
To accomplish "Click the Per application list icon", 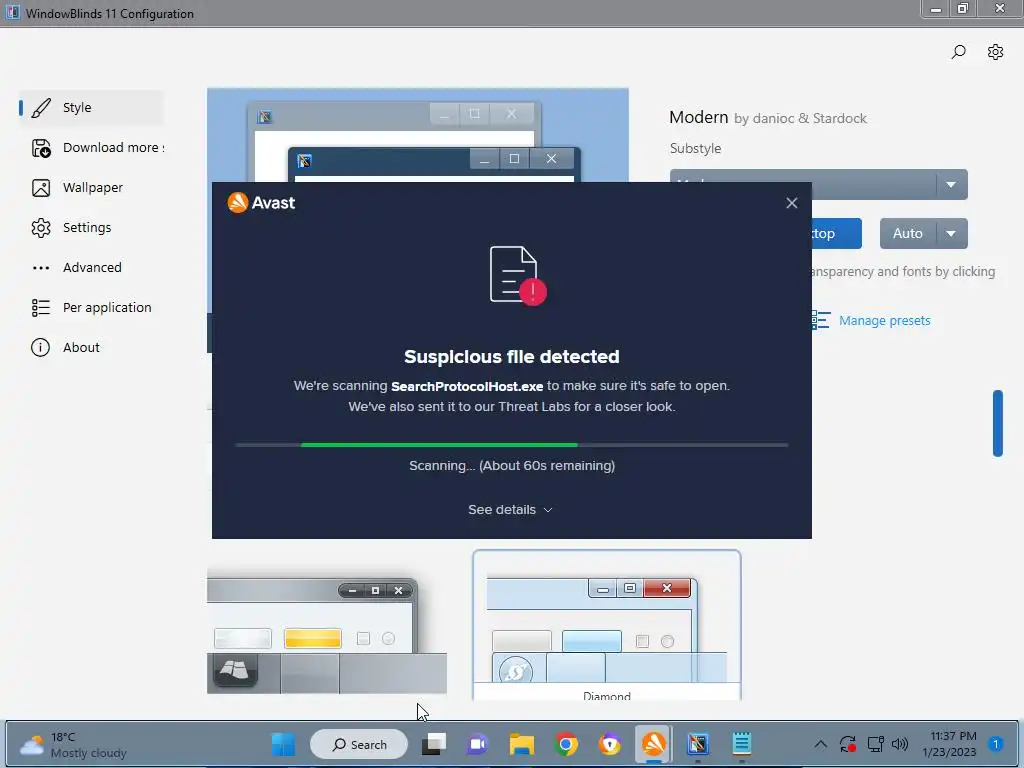I will [40, 308].
